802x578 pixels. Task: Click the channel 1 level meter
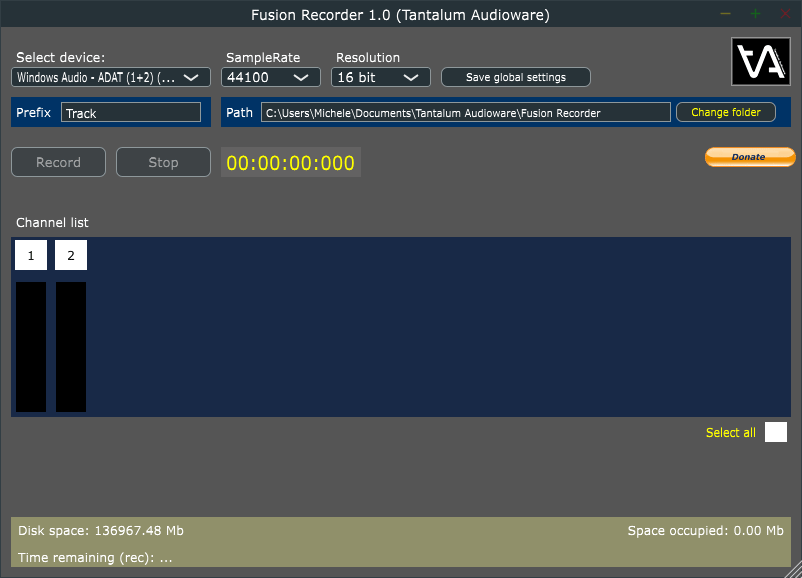tap(31, 347)
